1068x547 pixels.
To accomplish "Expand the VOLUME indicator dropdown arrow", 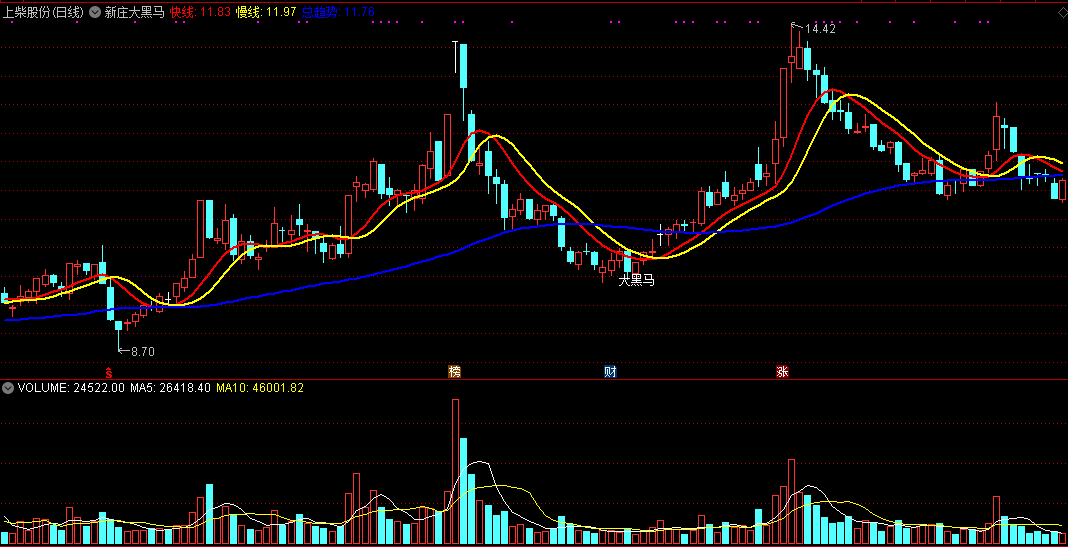I will 8,388.
